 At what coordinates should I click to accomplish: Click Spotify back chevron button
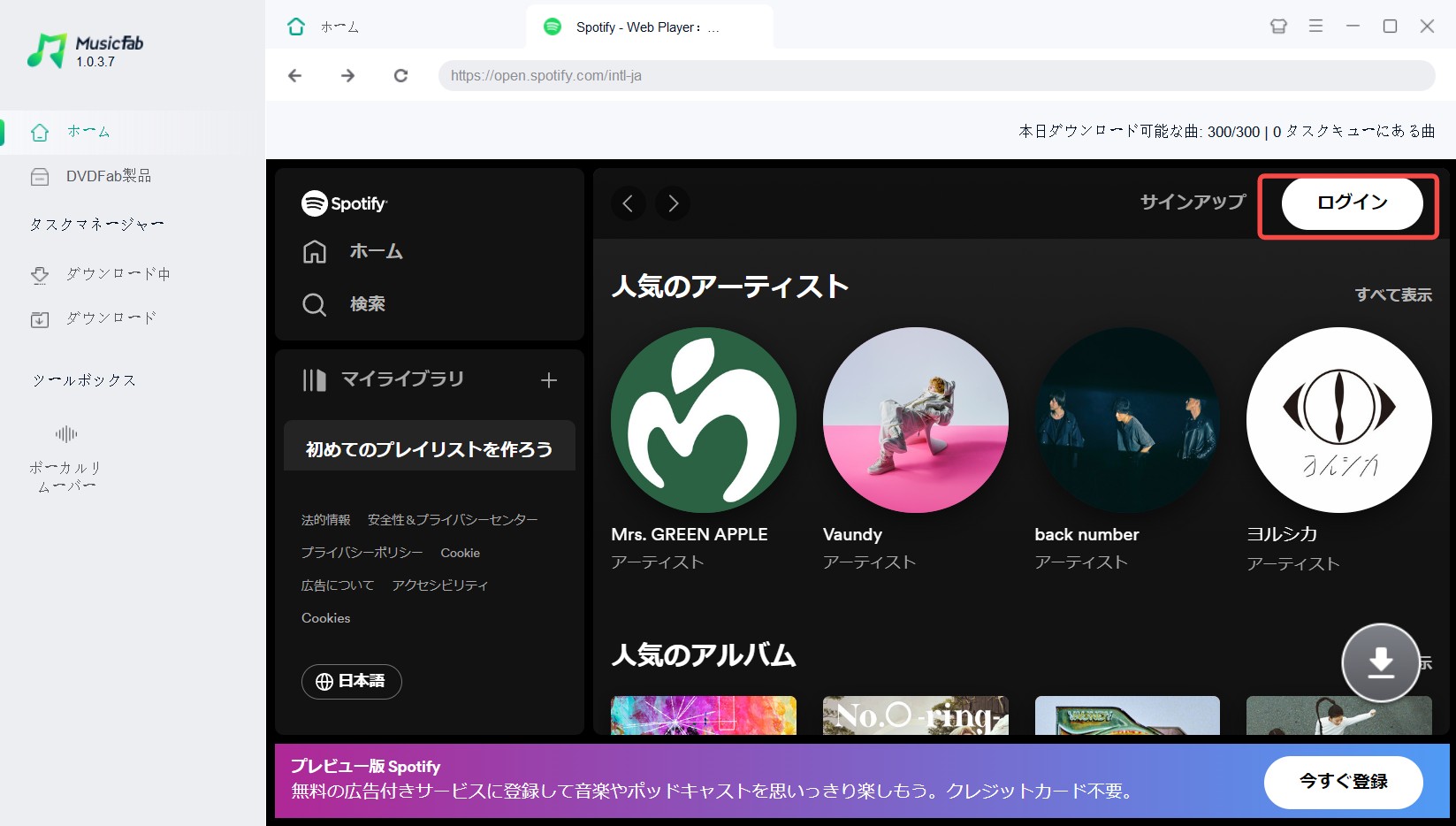coord(628,203)
